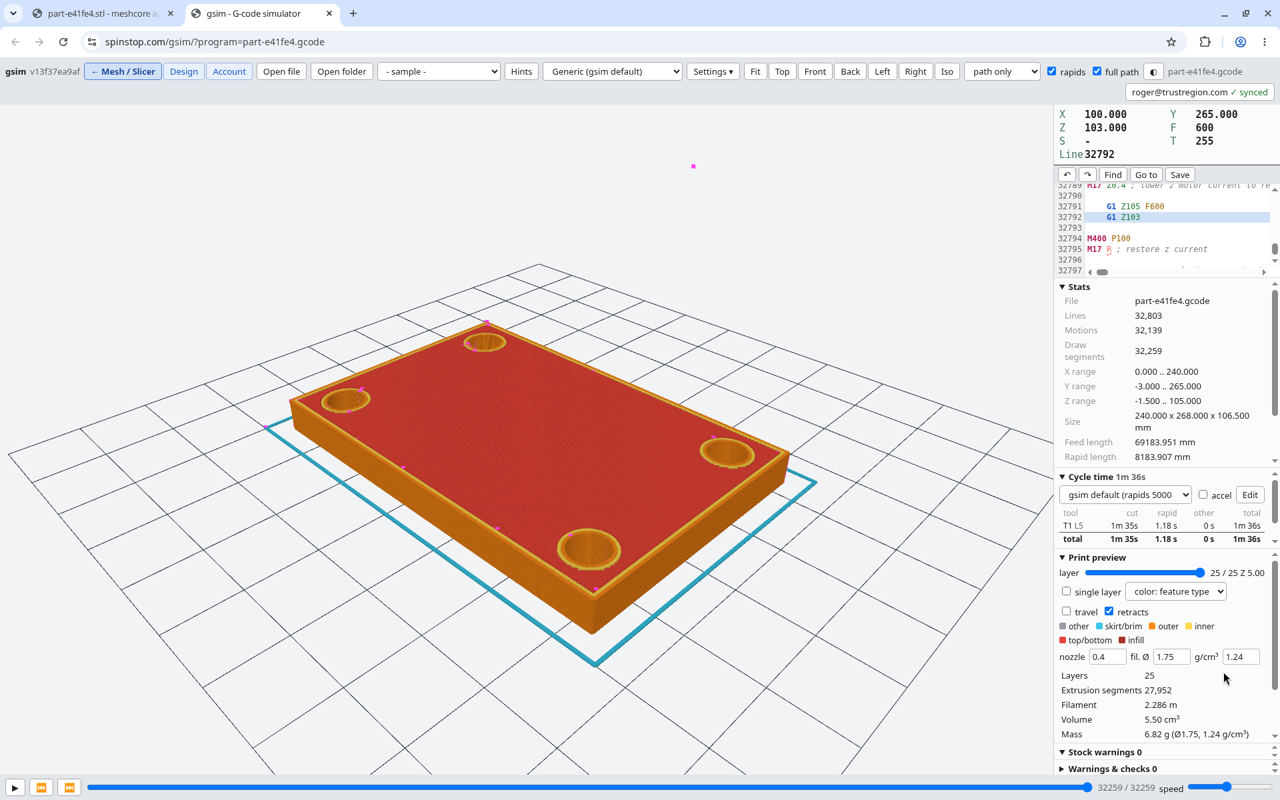Image resolution: width=1280 pixels, height=800 pixels.
Task: Step backward with the orange rewind button
Action: (42, 788)
